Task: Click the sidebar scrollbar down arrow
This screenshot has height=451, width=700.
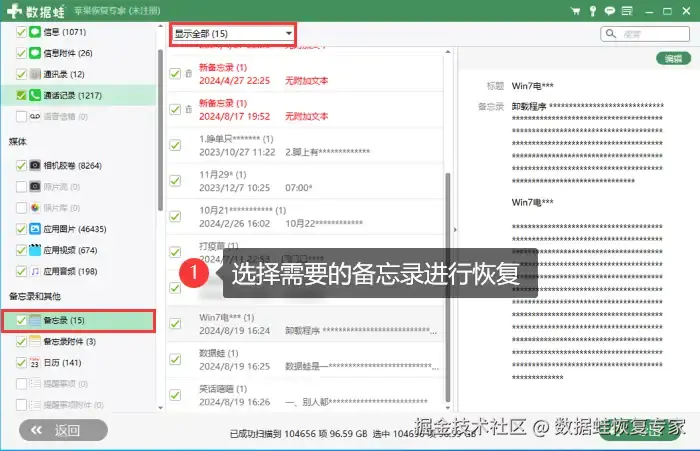Action: coord(160,408)
